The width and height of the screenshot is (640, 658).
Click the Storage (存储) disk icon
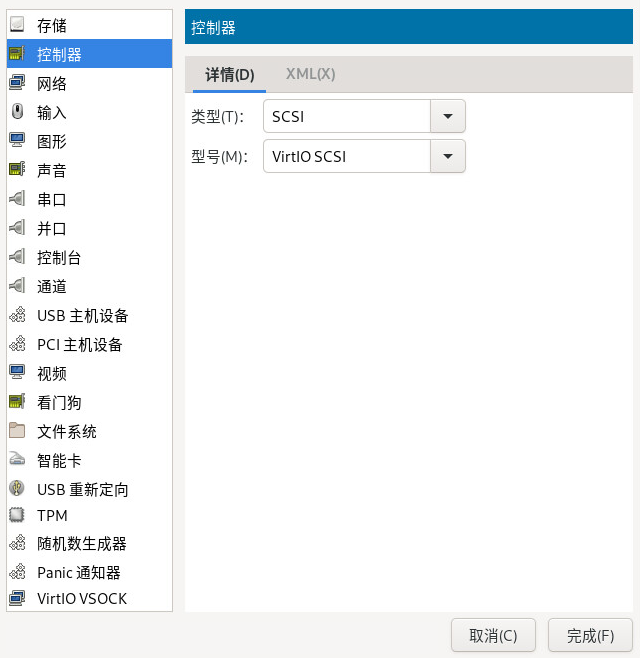[x=17, y=25]
